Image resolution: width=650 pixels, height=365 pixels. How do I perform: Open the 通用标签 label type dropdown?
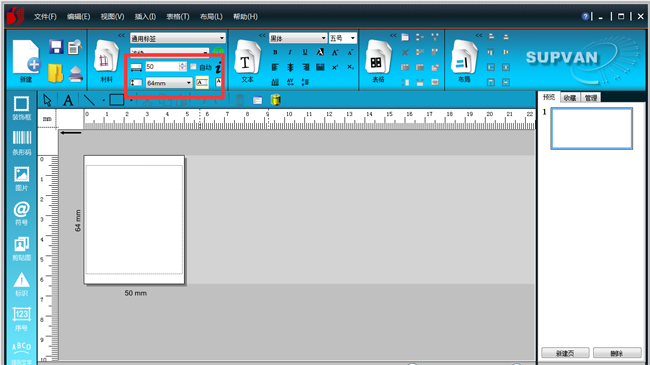[178, 38]
